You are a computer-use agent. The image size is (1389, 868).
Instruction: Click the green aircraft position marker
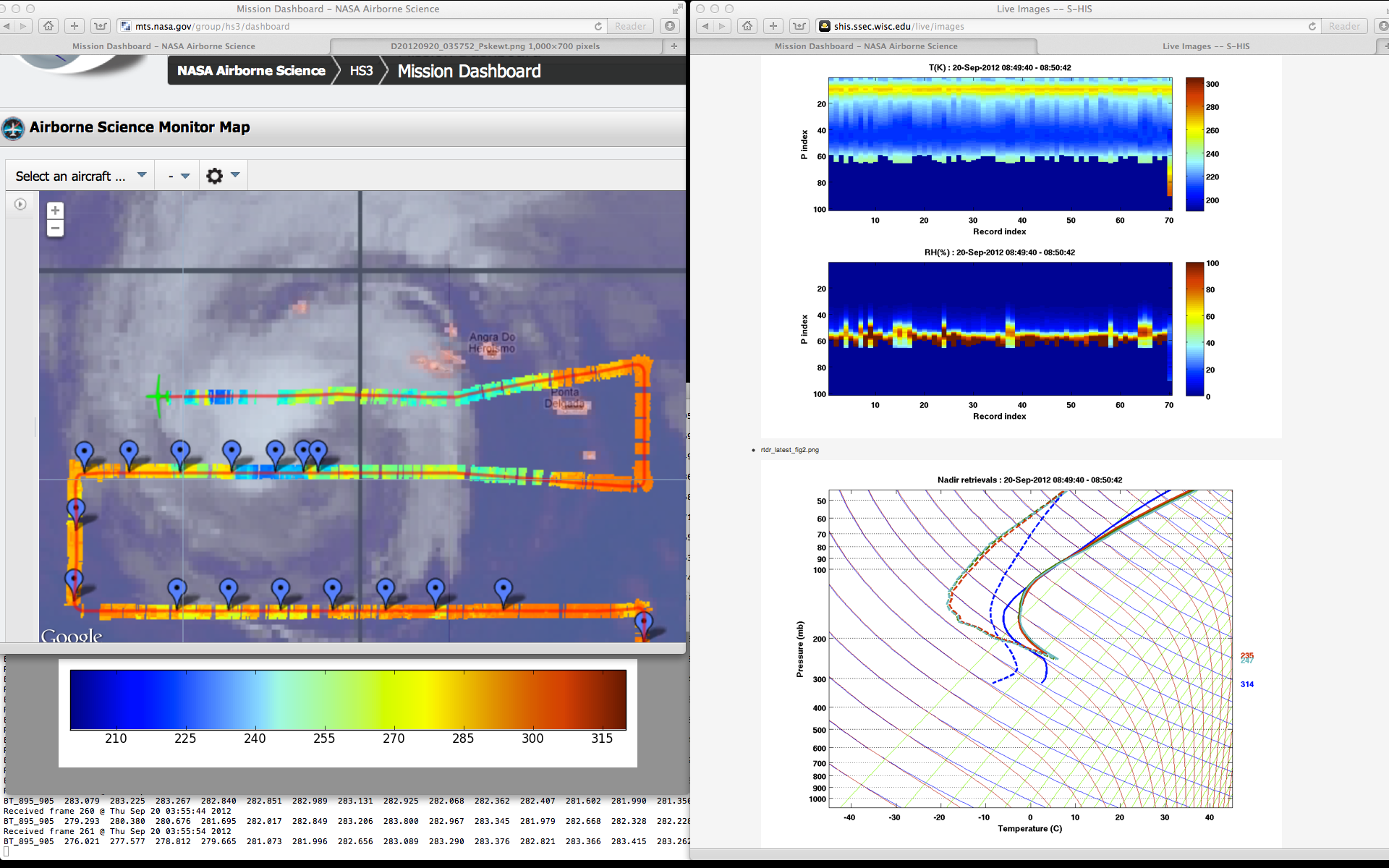158,396
